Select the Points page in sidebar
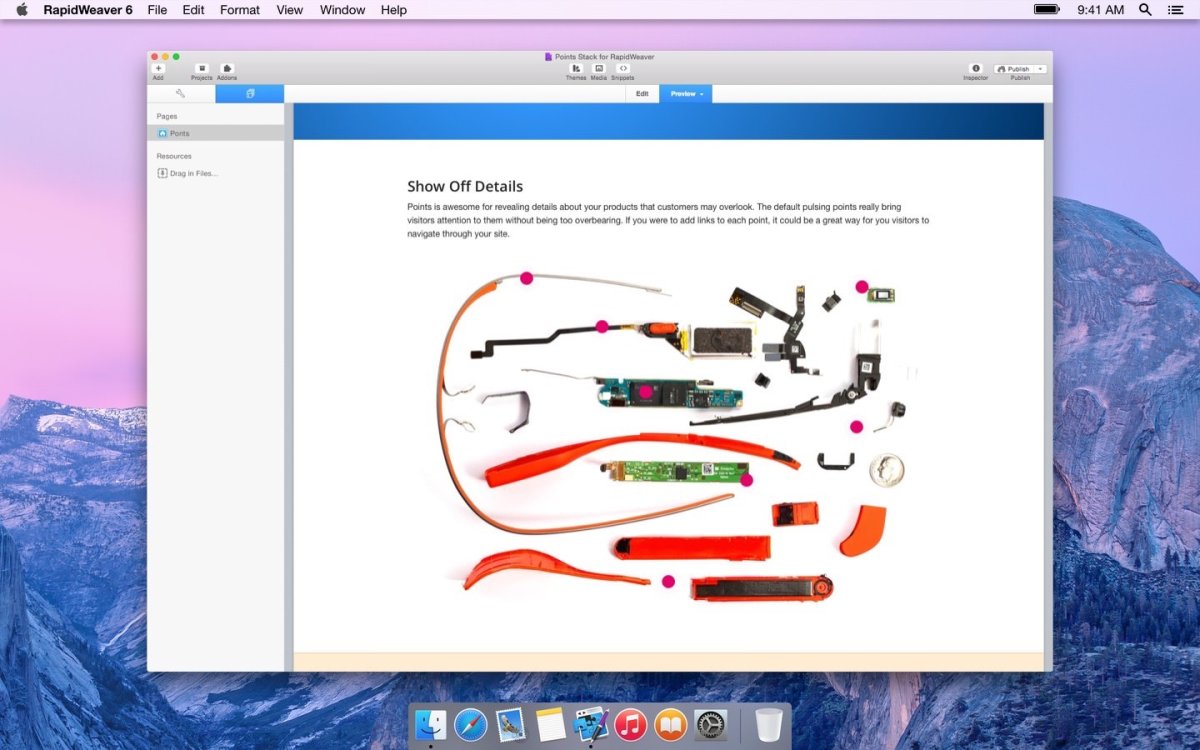 click(179, 133)
